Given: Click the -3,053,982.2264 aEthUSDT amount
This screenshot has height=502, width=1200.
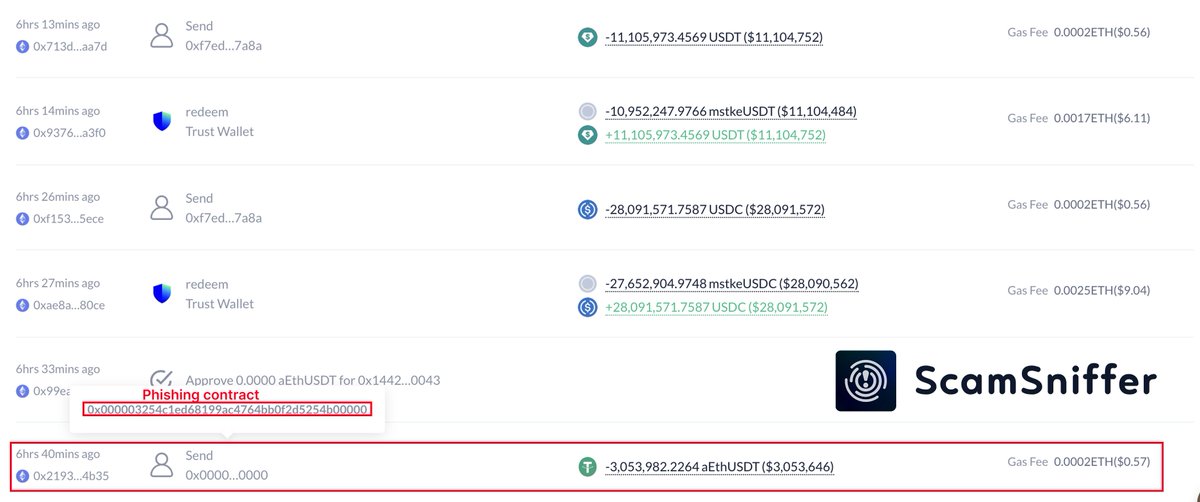Looking at the screenshot, I should click(x=719, y=467).
